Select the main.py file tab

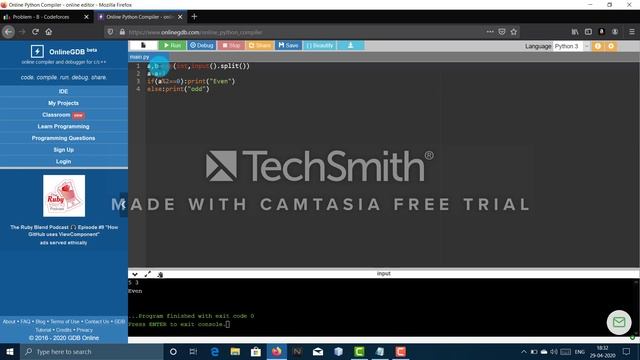coord(139,57)
